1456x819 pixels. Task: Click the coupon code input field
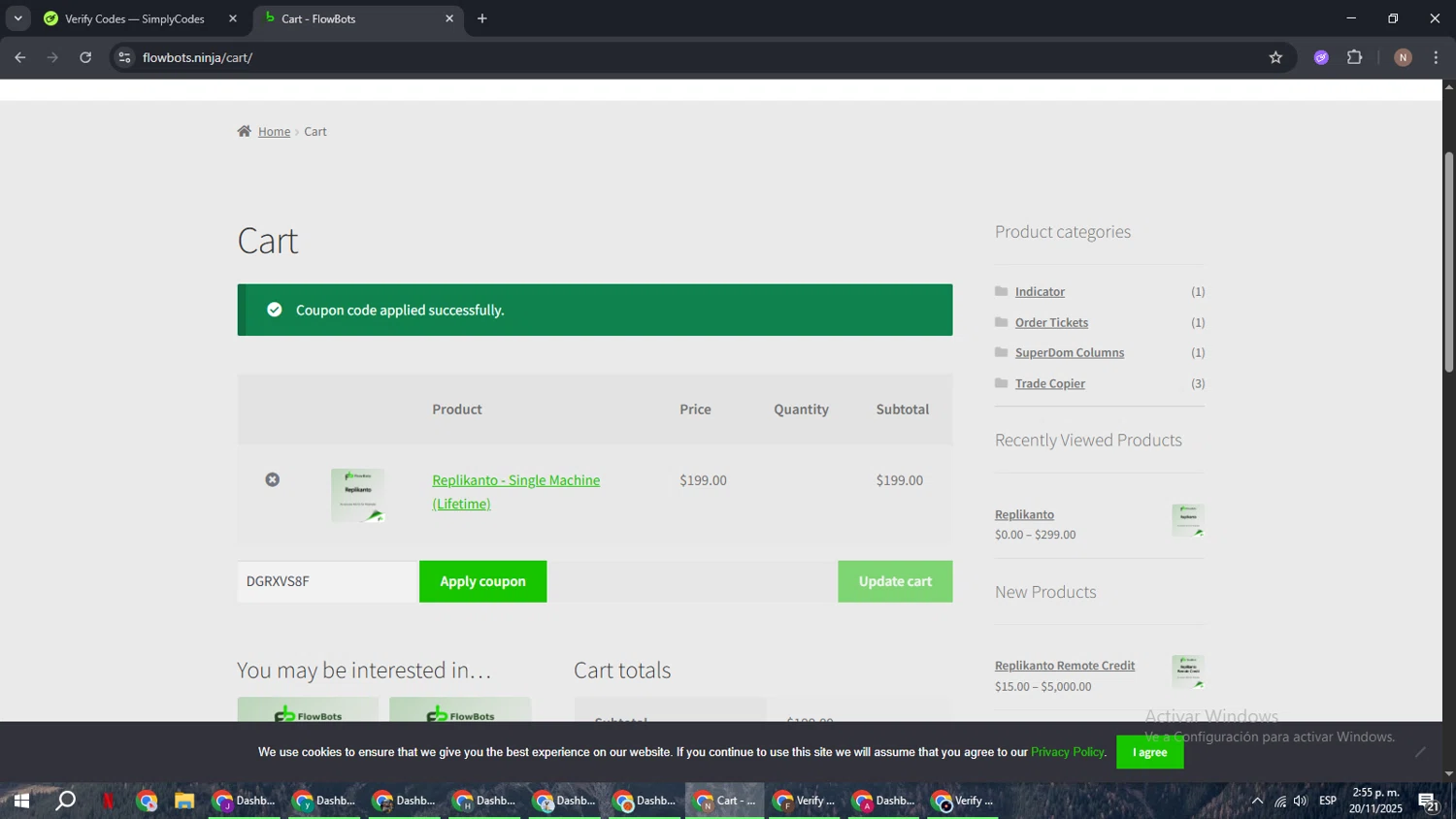(328, 581)
